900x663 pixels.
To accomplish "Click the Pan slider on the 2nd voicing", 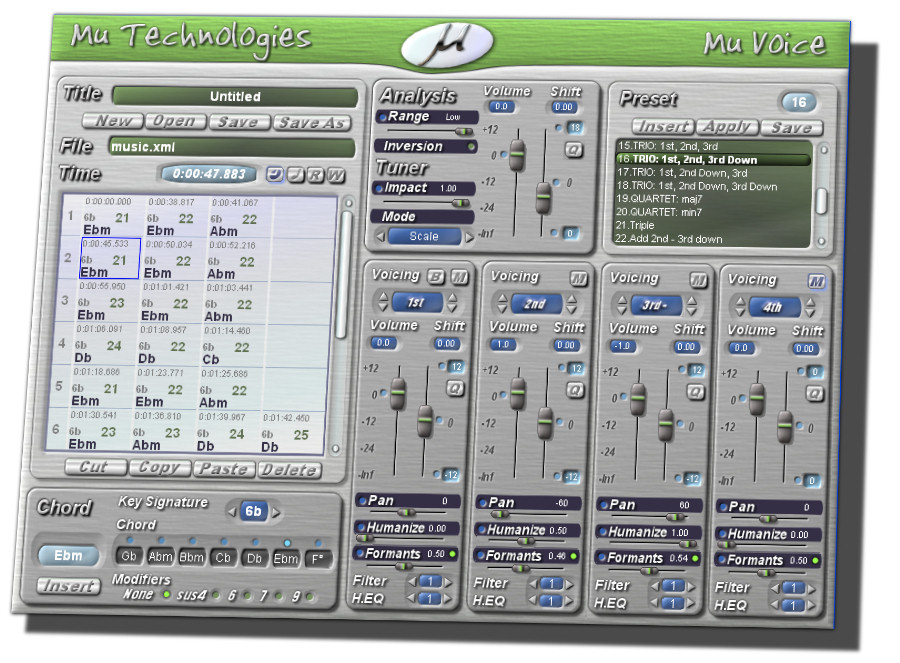I will 498,514.
